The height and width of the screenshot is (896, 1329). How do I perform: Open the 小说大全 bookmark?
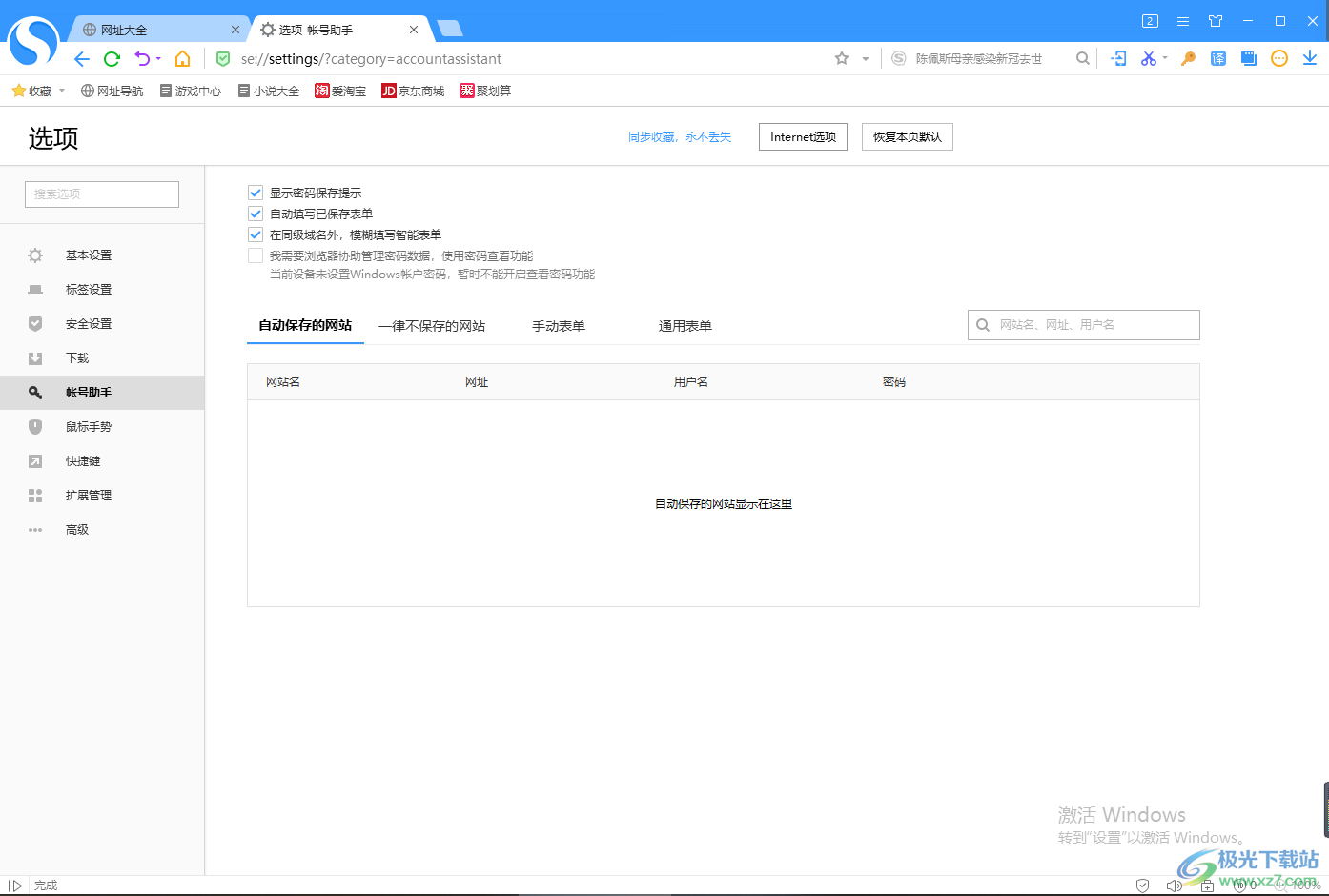[x=269, y=91]
